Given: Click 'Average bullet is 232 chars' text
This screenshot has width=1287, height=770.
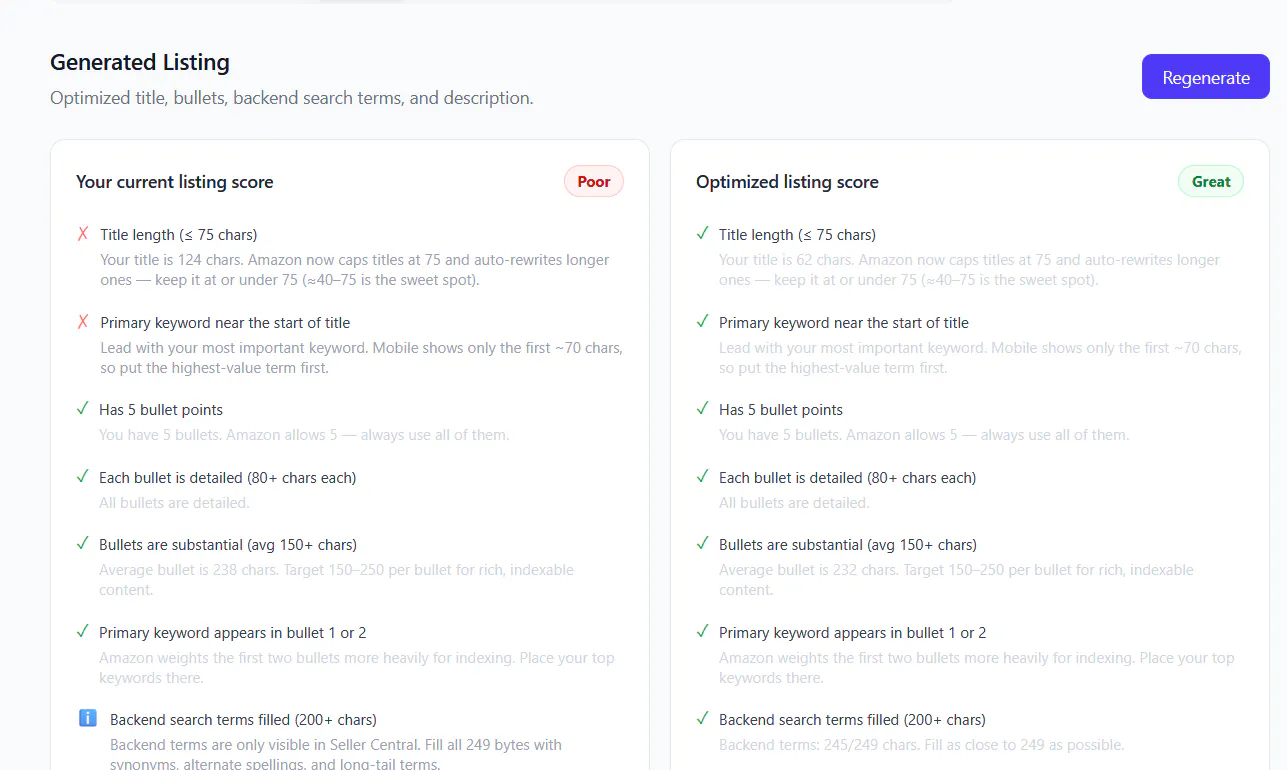Looking at the screenshot, I should (956, 580).
